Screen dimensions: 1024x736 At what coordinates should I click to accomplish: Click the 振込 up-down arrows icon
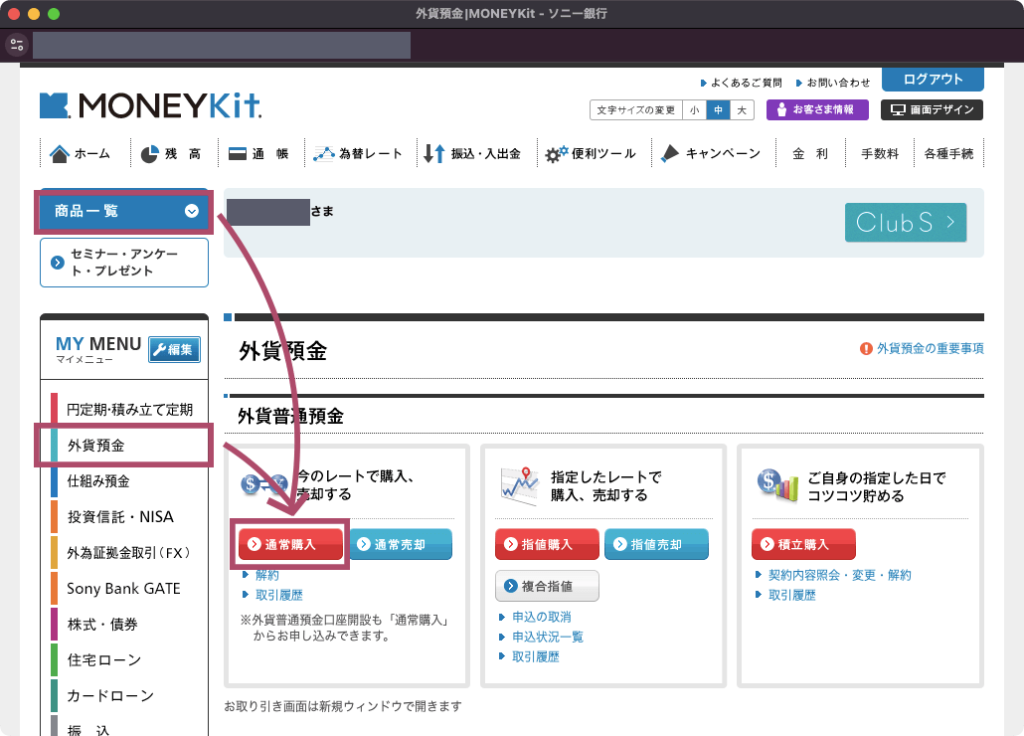[x=434, y=153]
